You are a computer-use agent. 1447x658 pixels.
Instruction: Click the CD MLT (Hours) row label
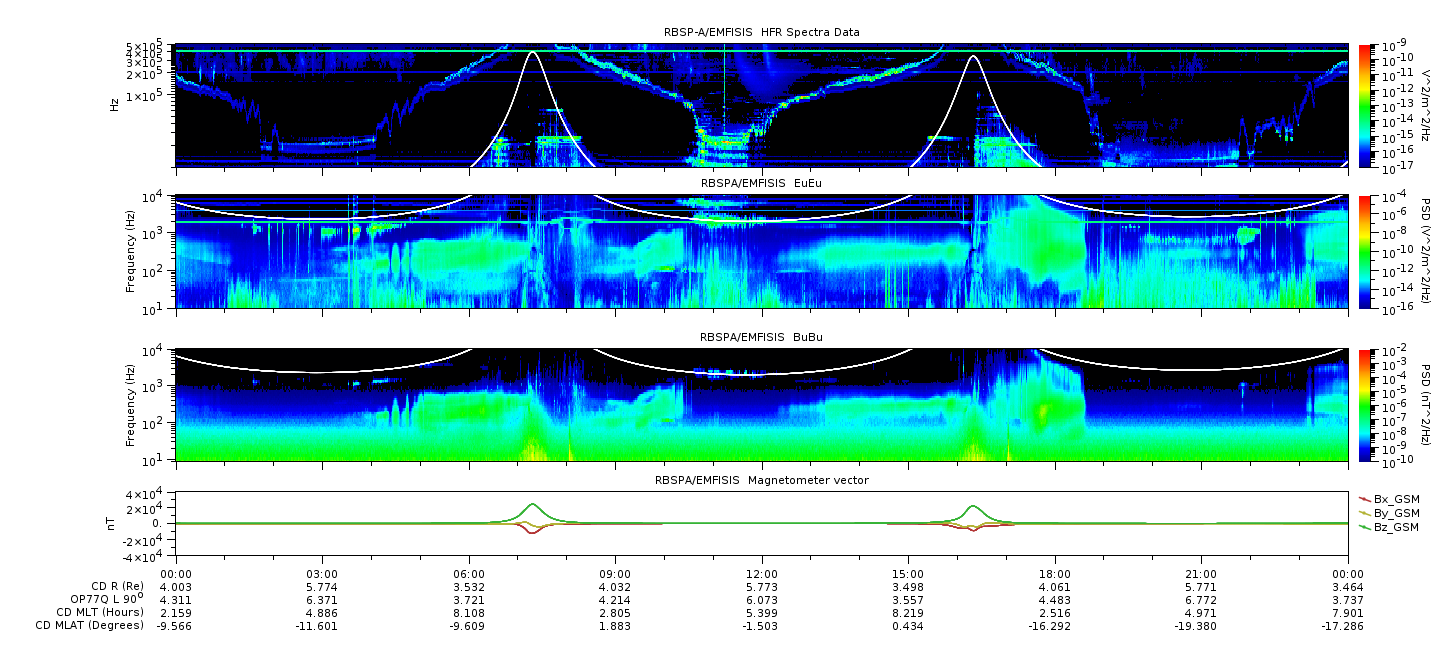click(x=100, y=612)
